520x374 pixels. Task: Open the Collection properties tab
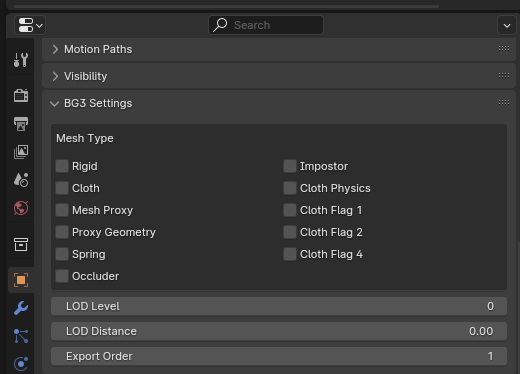(x=21, y=244)
